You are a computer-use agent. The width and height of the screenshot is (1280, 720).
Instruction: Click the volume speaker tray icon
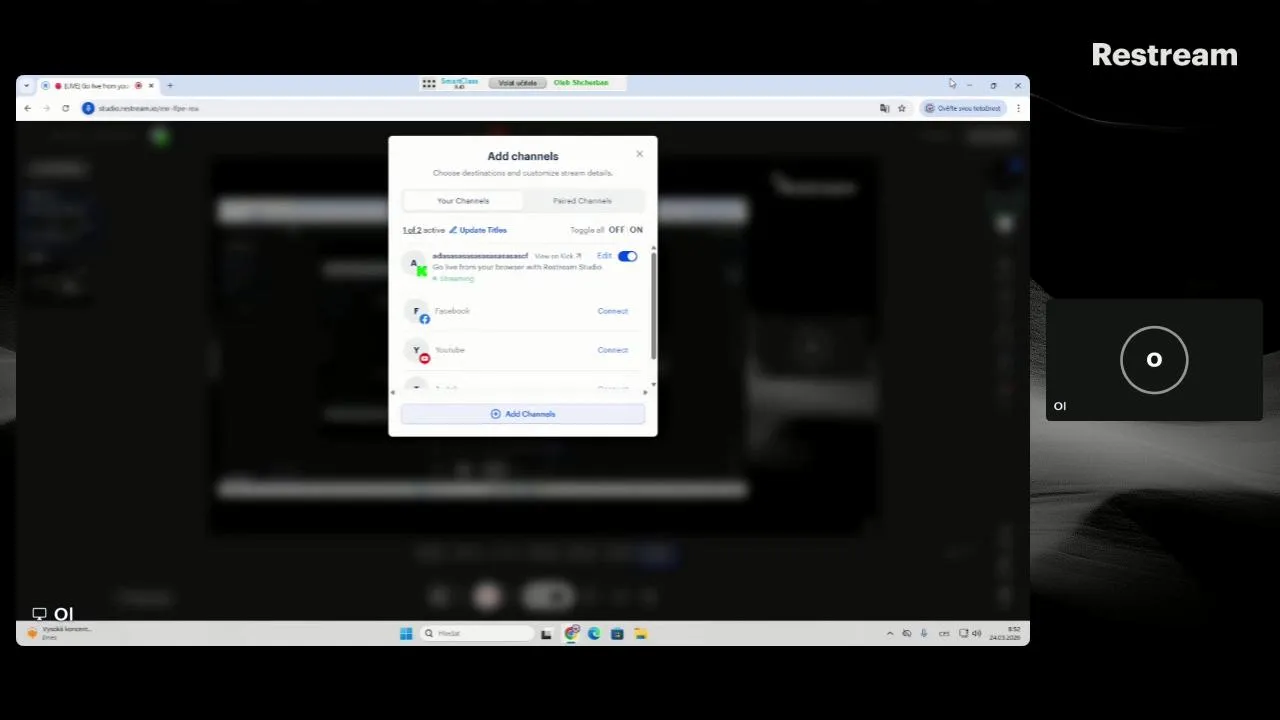pyautogui.click(x=976, y=633)
